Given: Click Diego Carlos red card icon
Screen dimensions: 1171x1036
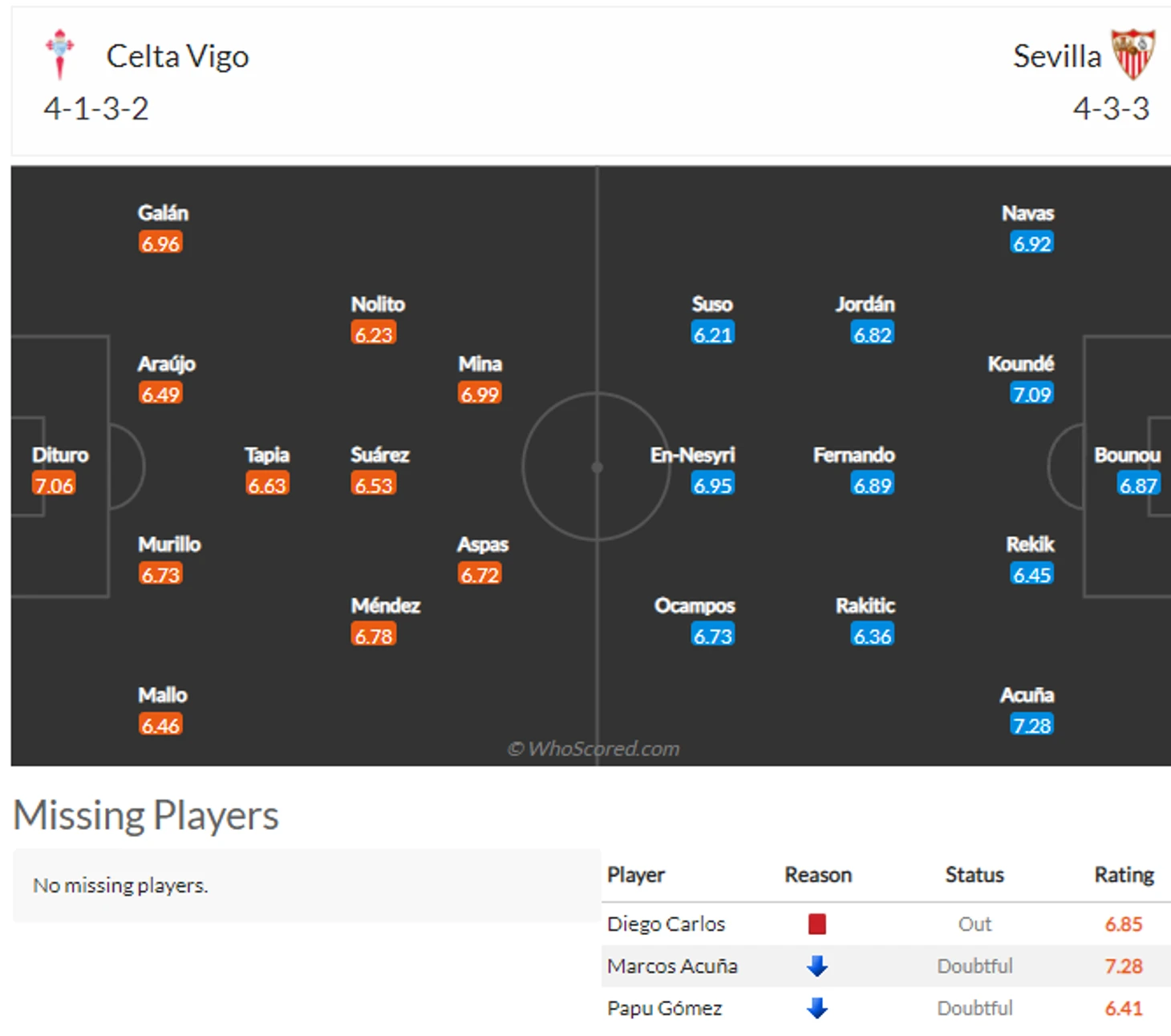Looking at the screenshot, I should point(816,924).
